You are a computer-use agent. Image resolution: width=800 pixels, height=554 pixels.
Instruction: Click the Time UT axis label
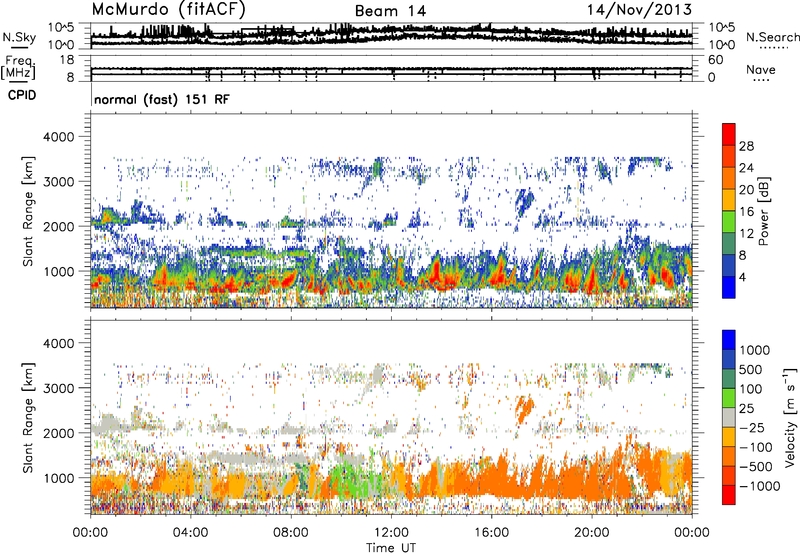click(x=391, y=547)
